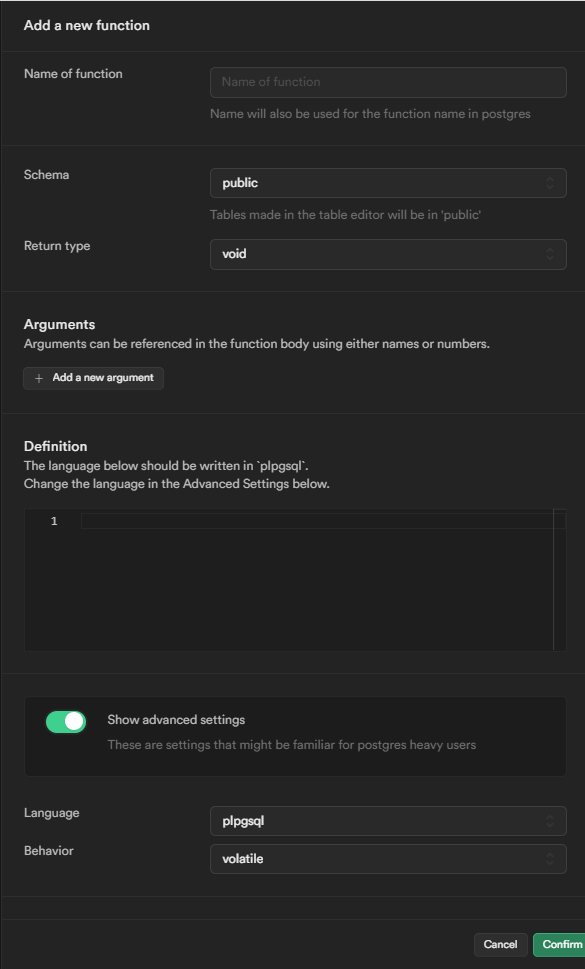This screenshot has height=969, width=585.
Task: Click the plus icon on 'Add a new argument'
Action: click(x=38, y=378)
